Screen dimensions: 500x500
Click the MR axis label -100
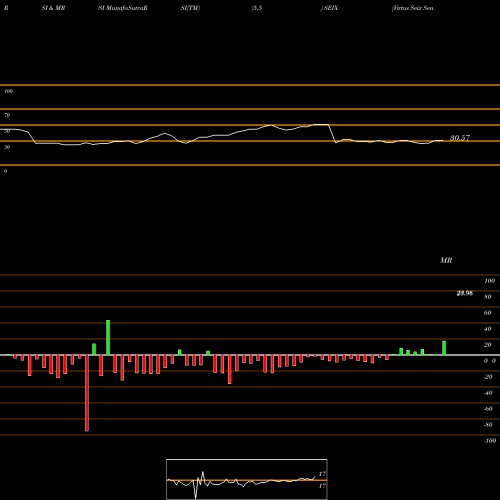490,441
